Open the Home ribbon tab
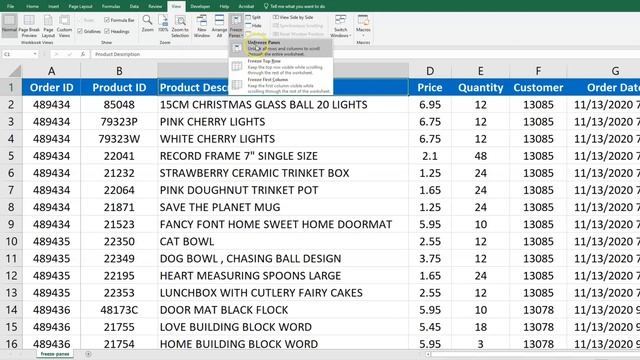 32,6
